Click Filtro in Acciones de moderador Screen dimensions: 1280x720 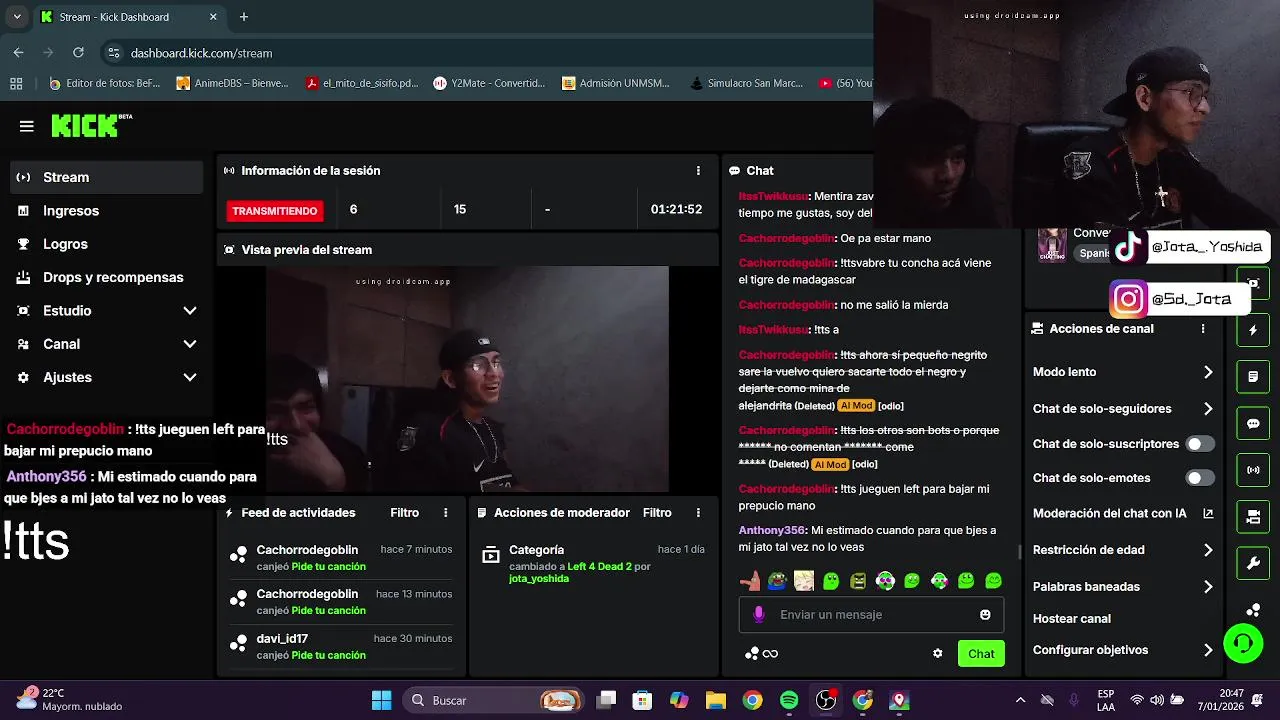[657, 513]
